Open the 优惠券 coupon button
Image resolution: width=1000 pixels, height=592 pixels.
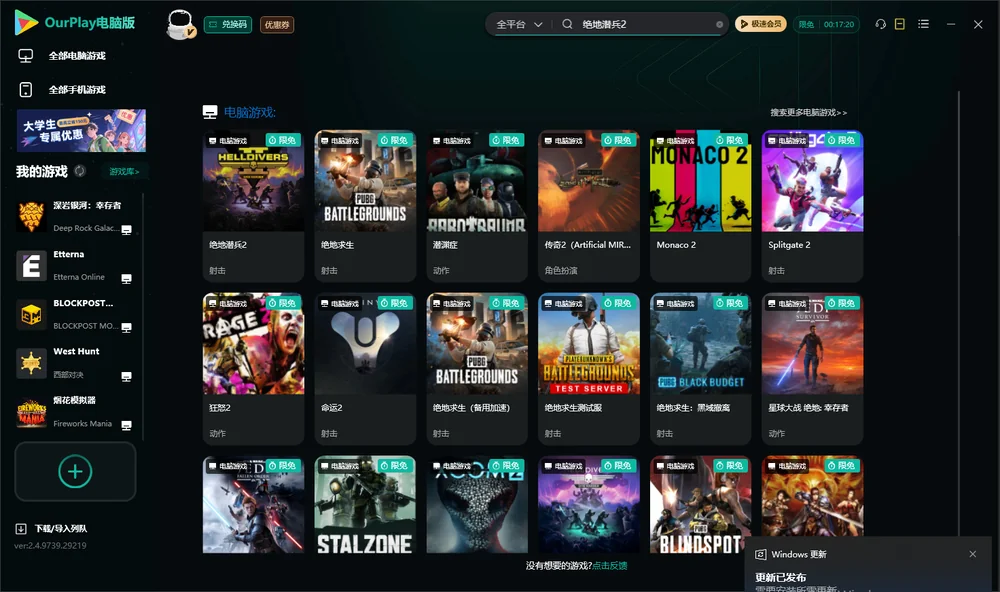[277, 24]
